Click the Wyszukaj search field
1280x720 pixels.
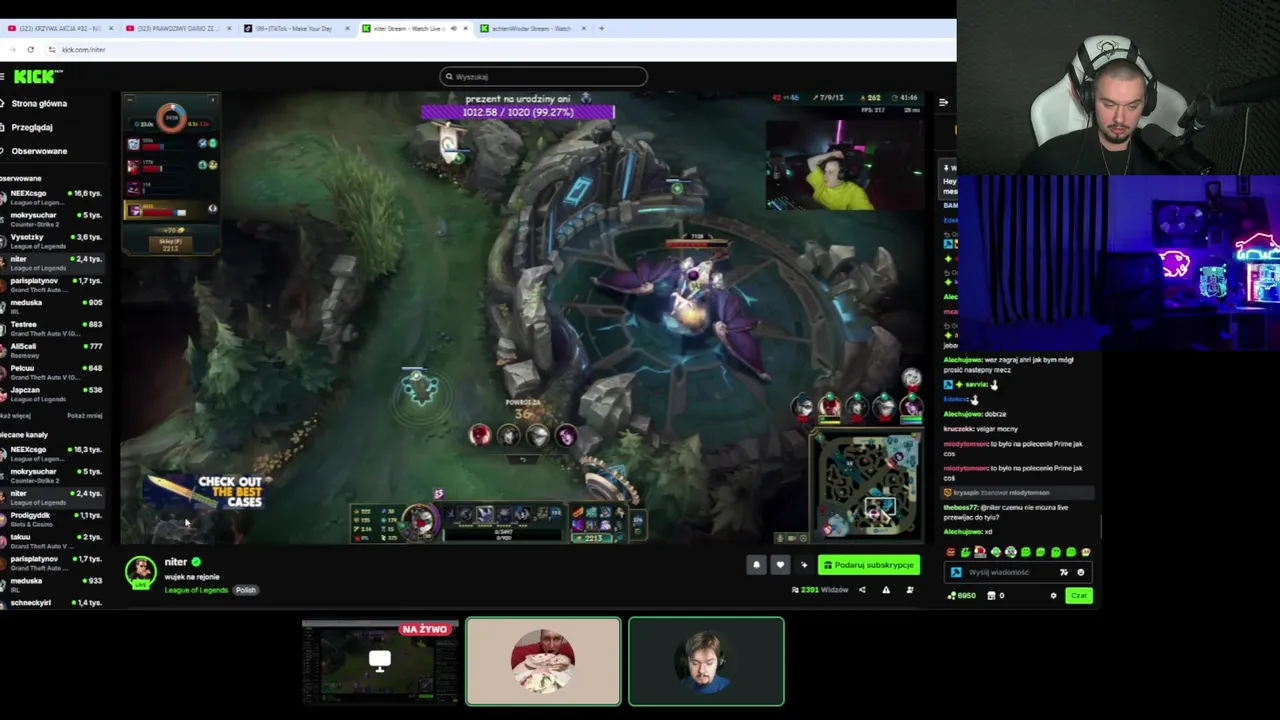pyautogui.click(x=543, y=76)
